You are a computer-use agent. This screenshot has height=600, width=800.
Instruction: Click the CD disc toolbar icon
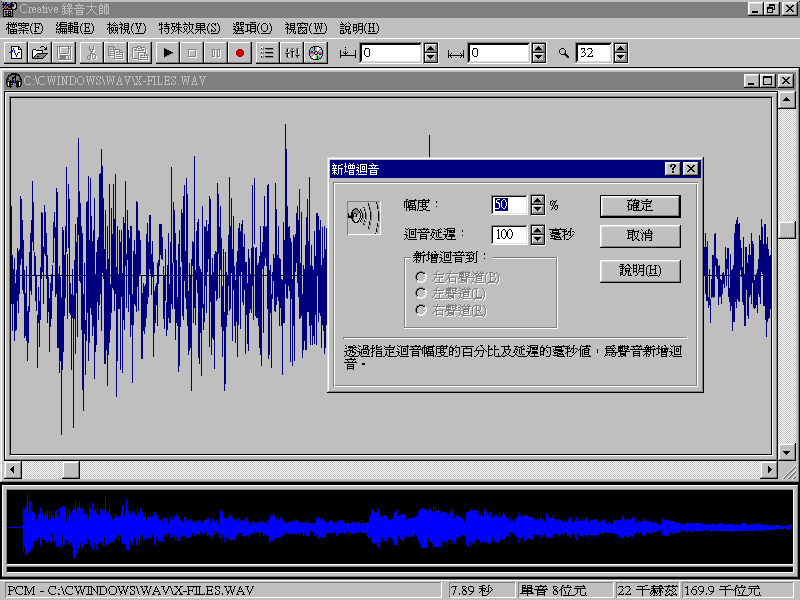pos(316,53)
